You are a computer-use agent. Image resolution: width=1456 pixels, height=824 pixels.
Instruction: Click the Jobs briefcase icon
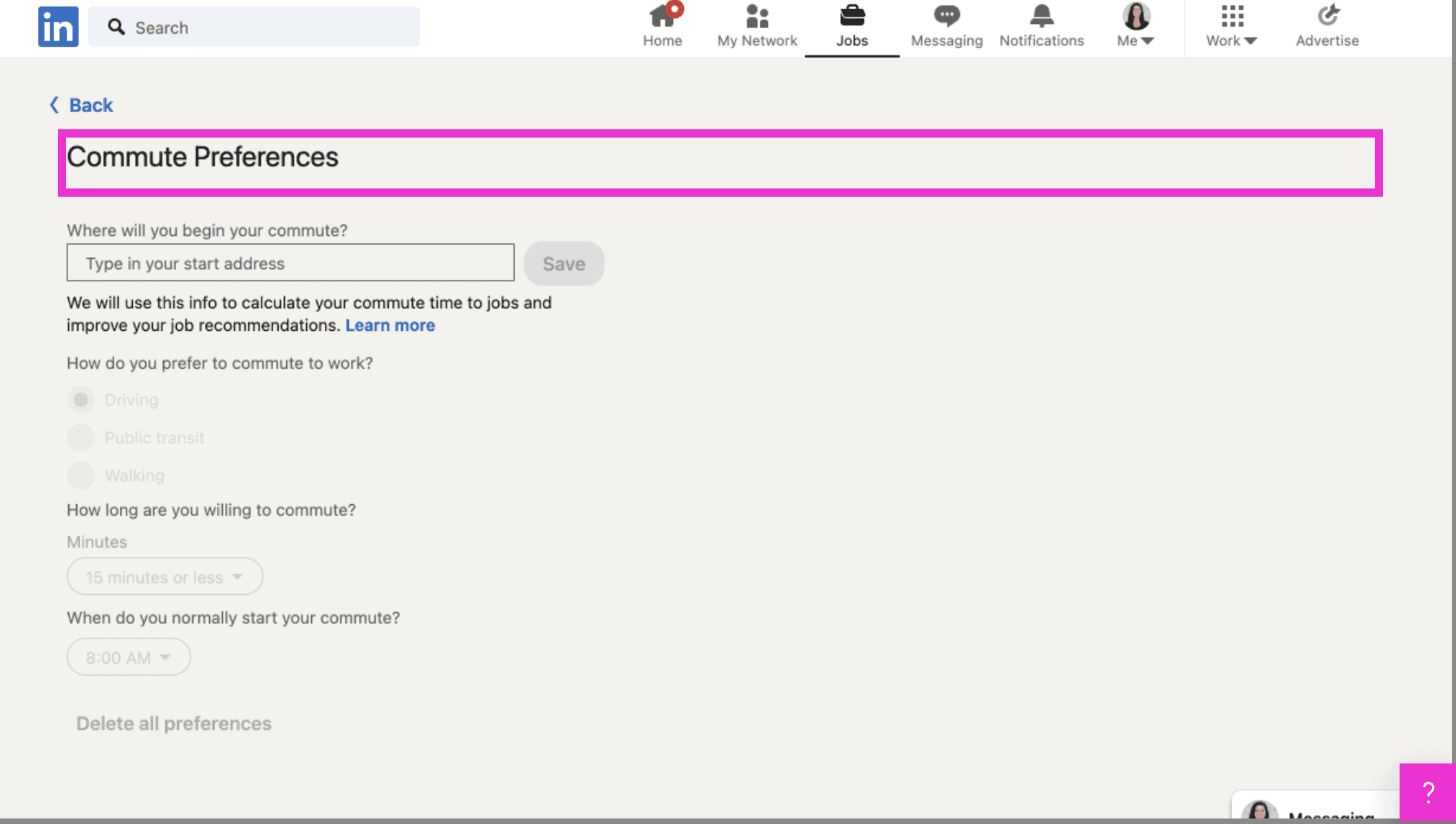[x=852, y=17]
